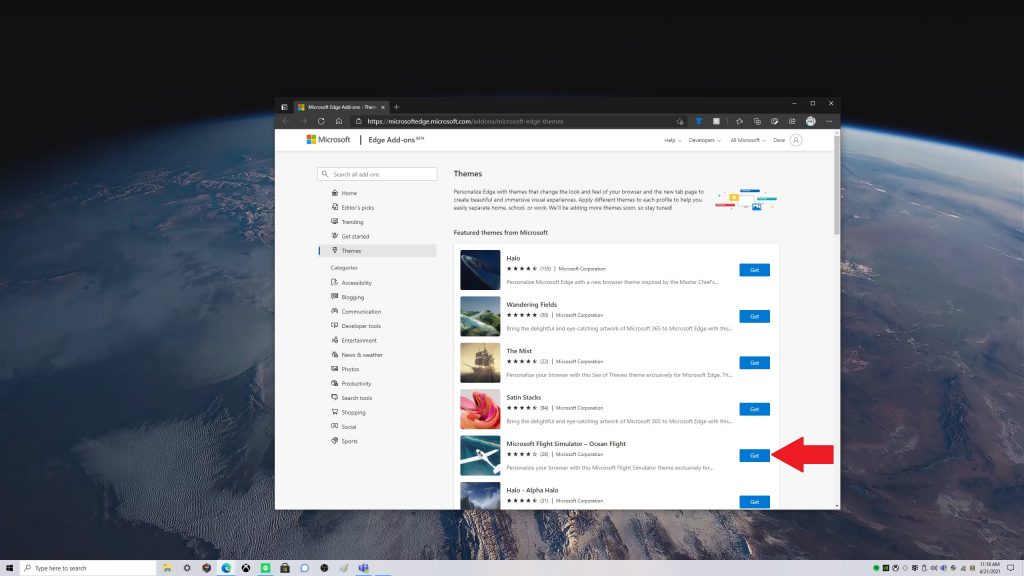Open the Sports category
Screen dimensions: 1024x576
point(344,441)
